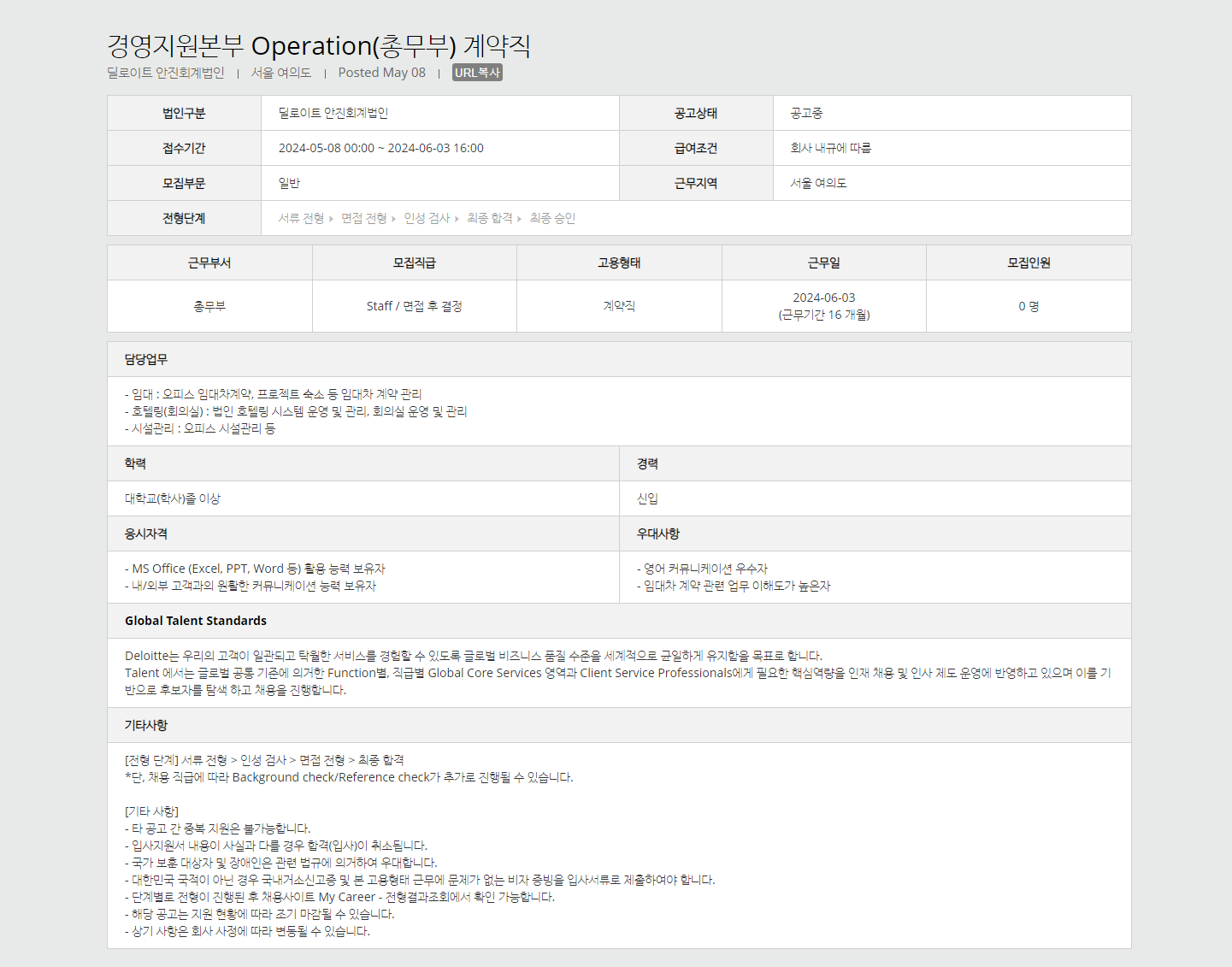Click (근무기간 16 개월) text
This screenshot has width=1232, height=967.
824,315
